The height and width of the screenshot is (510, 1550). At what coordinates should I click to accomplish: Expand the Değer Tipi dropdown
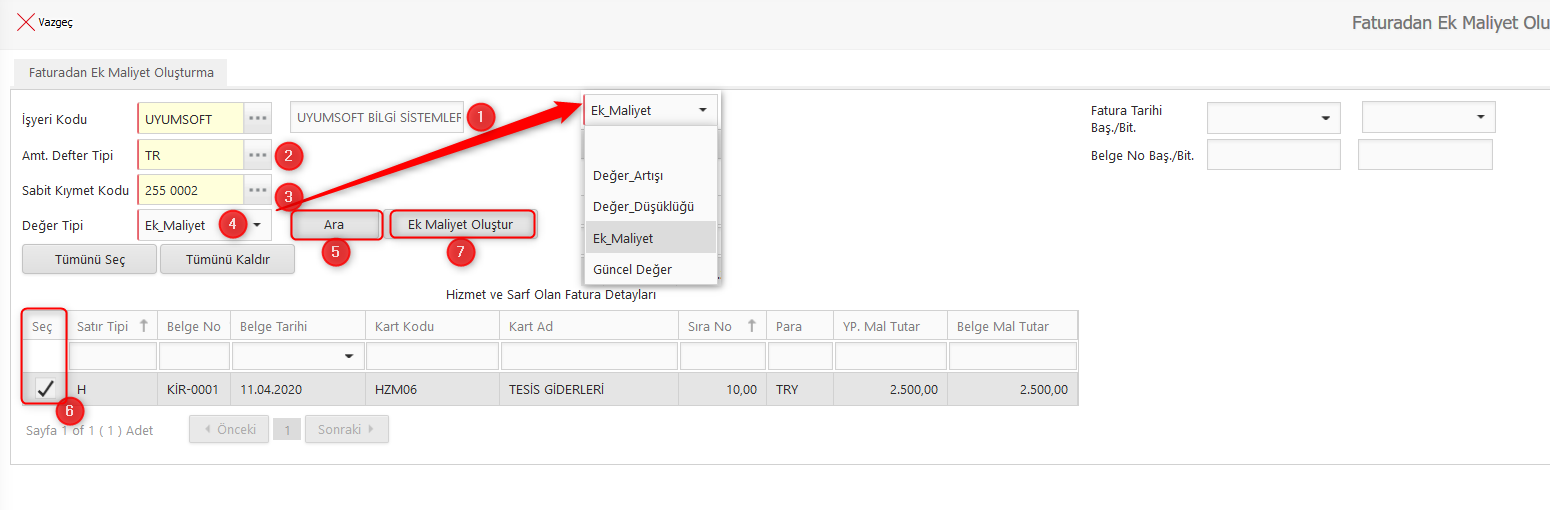pyautogui.click(x=256, y=225)
